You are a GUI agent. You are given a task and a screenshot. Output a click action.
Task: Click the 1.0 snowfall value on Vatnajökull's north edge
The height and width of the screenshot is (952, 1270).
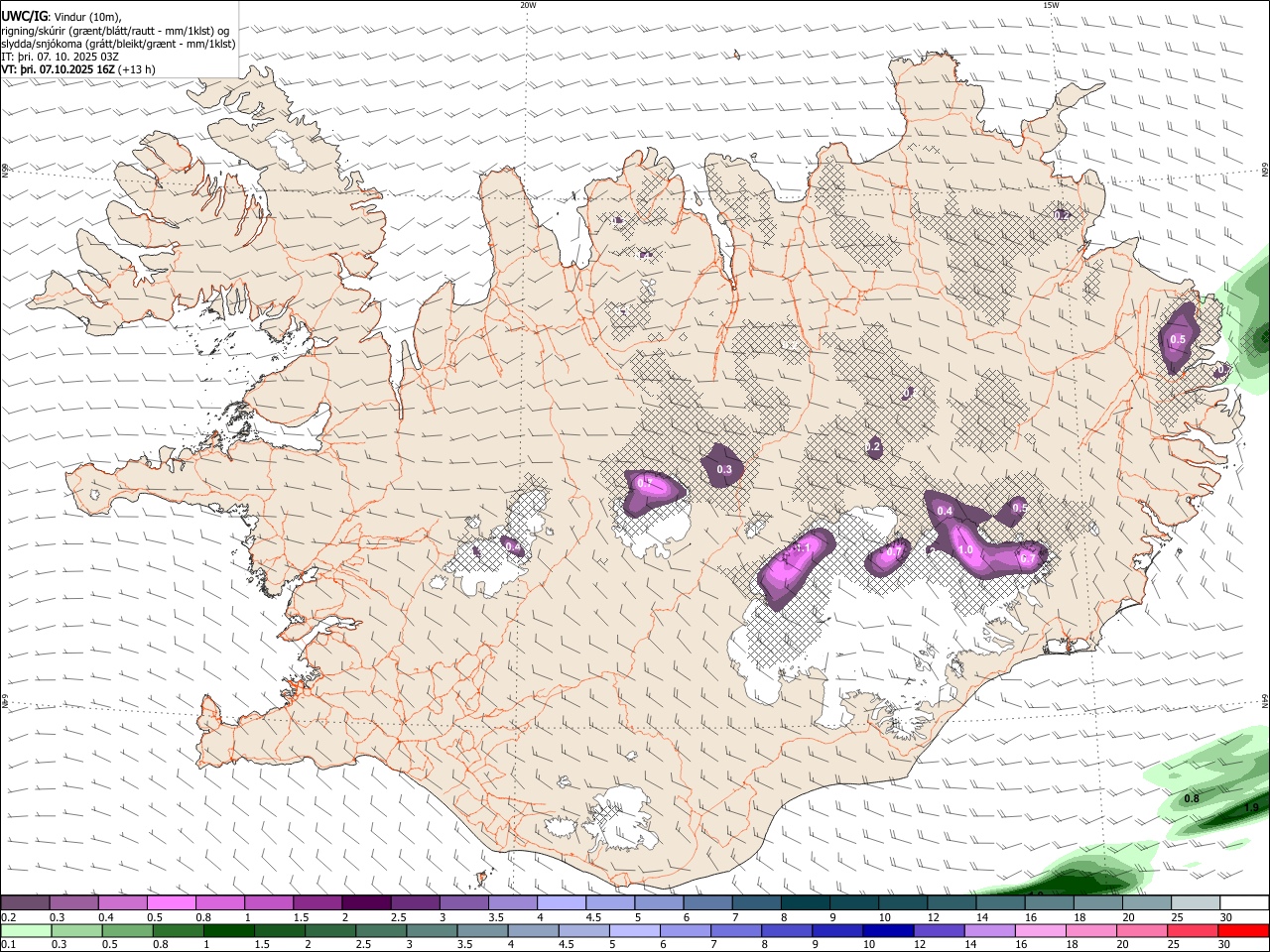point(965,549)
